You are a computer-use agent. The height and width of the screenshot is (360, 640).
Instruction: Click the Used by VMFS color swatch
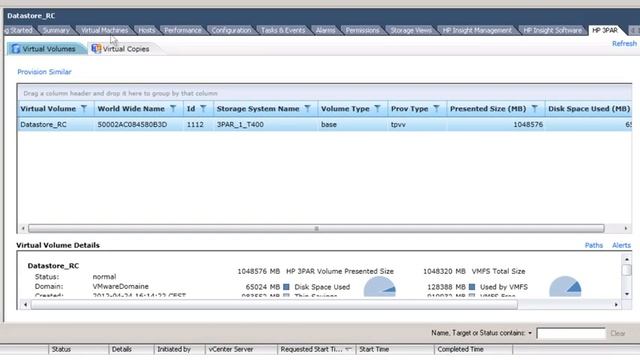click(472, 287)
